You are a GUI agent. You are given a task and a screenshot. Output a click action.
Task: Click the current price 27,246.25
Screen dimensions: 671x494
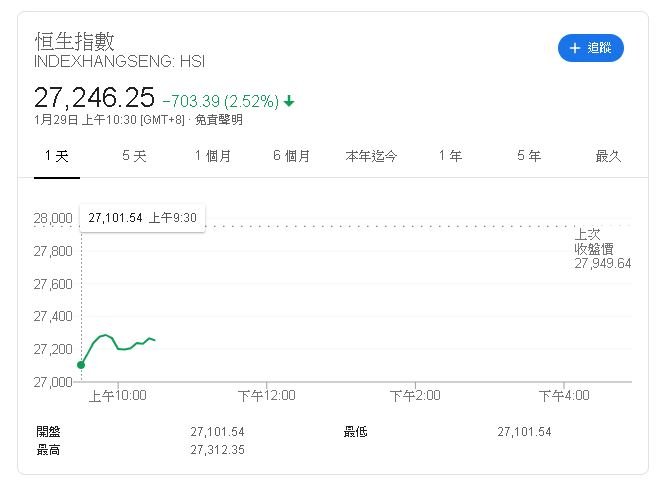(x=94, y=97)
